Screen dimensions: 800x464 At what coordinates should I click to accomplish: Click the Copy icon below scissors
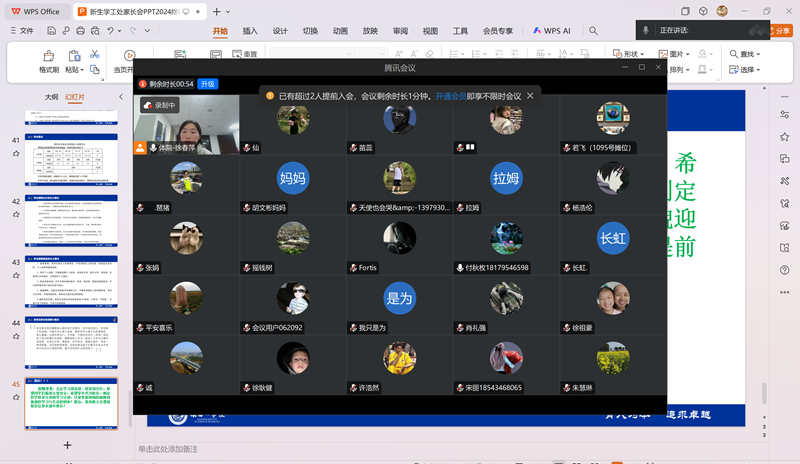95,69
